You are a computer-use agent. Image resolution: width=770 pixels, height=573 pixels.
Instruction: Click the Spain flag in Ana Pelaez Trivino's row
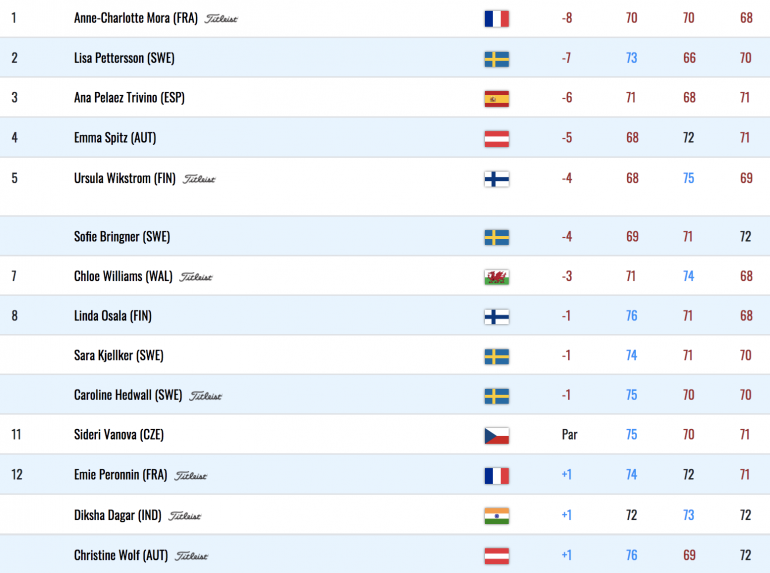coord(496,99)
